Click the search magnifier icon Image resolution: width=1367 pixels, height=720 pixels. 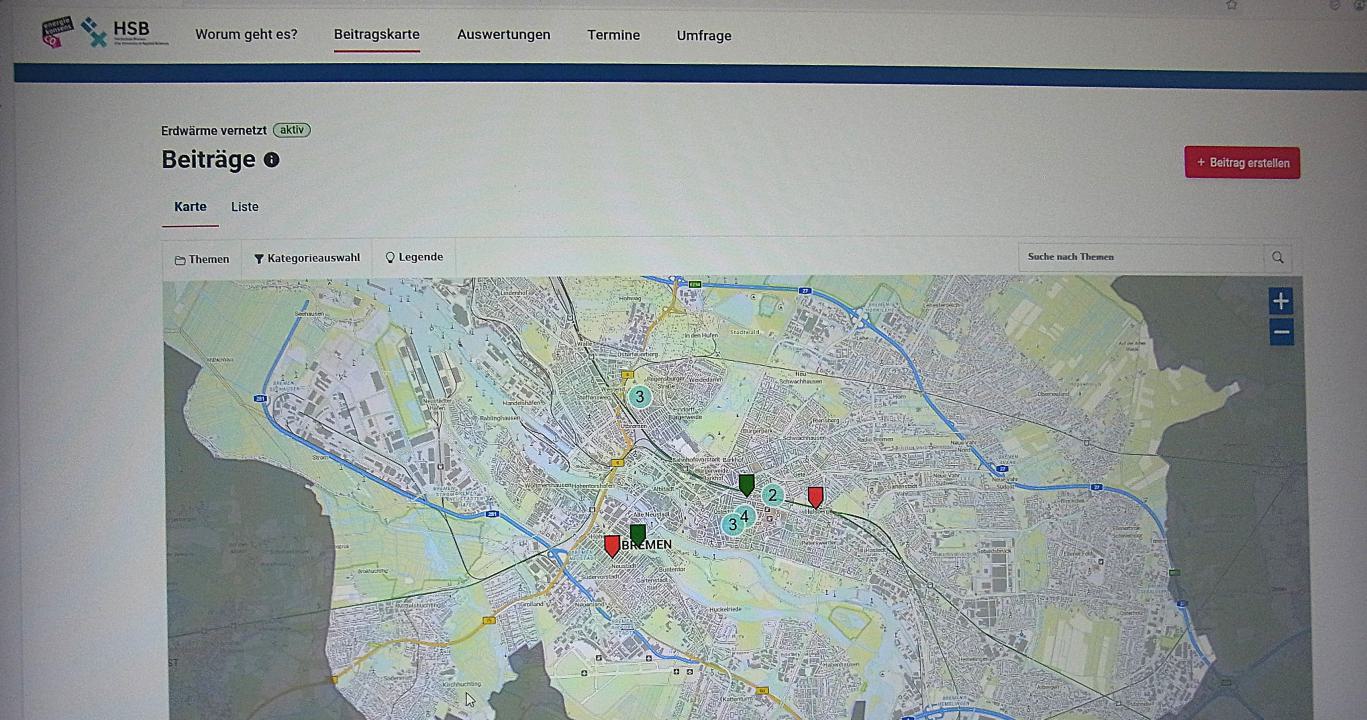pos(1277,257)
